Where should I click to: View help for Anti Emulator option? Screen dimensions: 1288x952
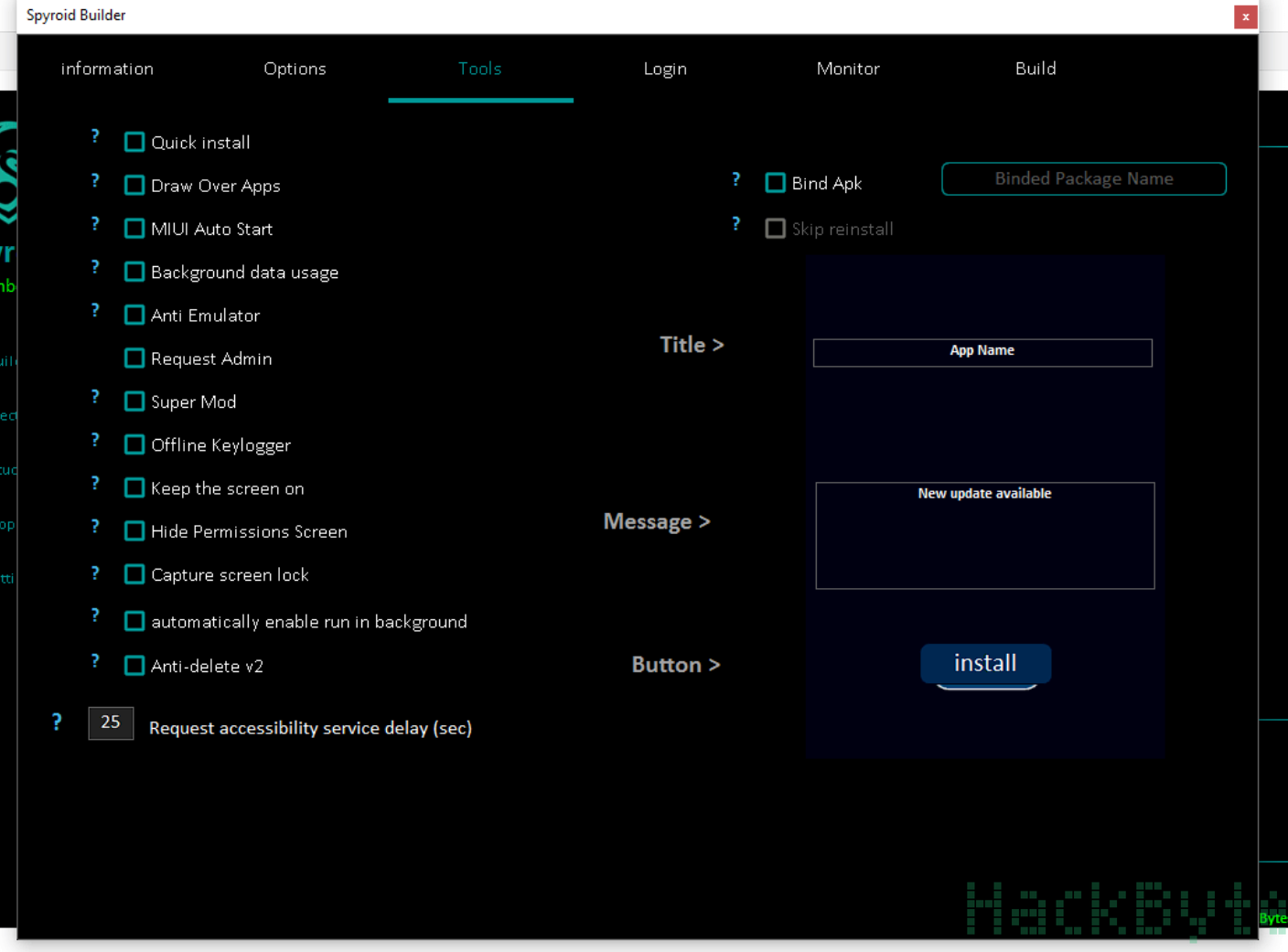95,310
